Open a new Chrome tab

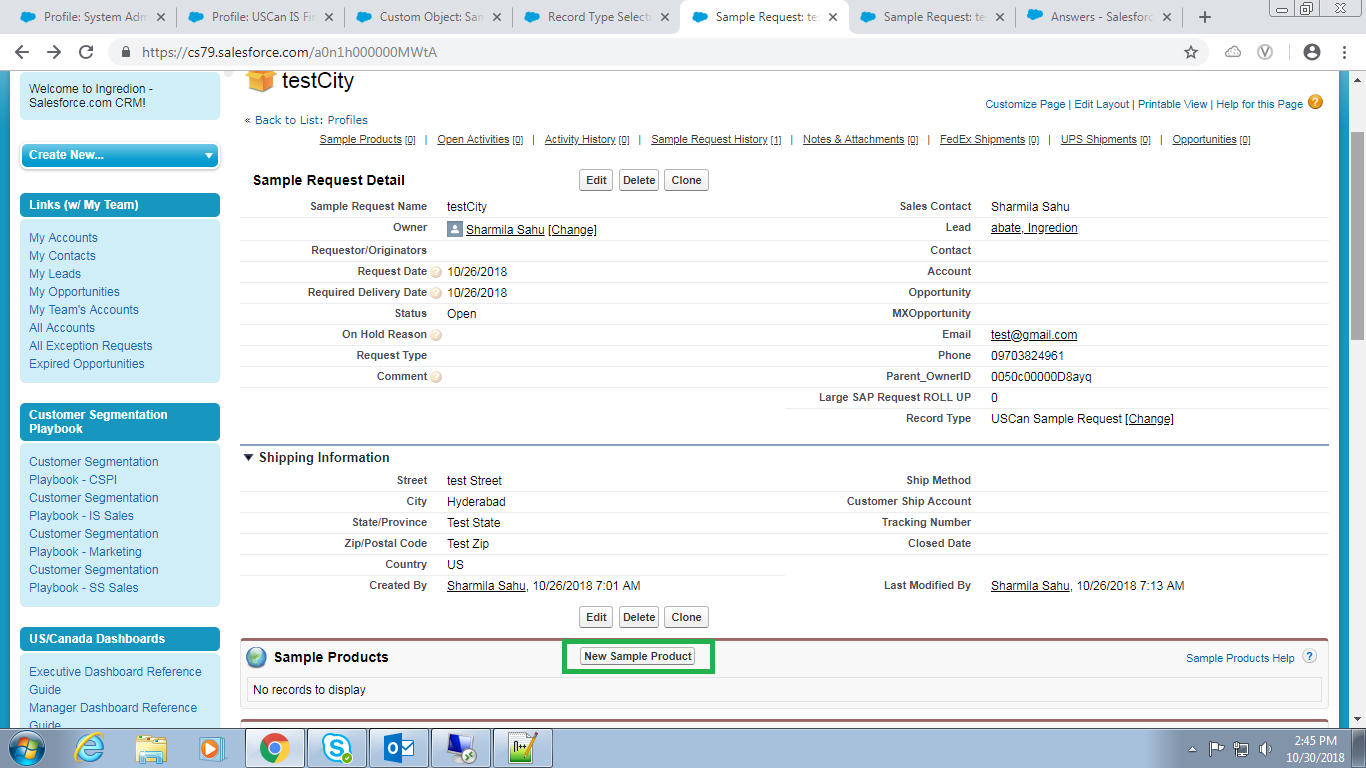coord(1205,17)
